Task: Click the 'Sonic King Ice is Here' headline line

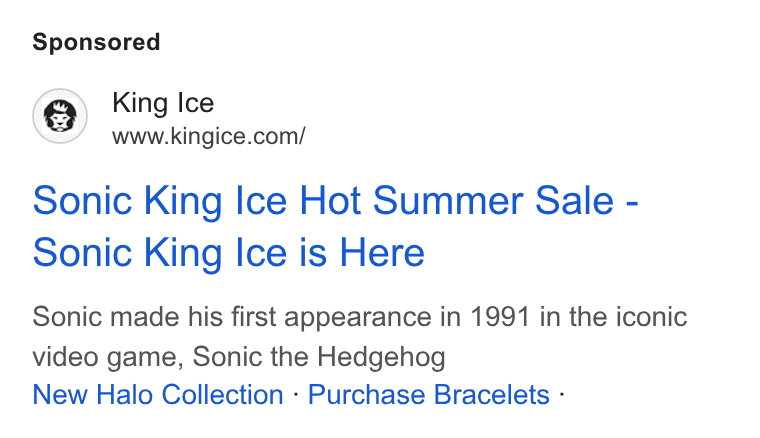Action: (228, 252)
